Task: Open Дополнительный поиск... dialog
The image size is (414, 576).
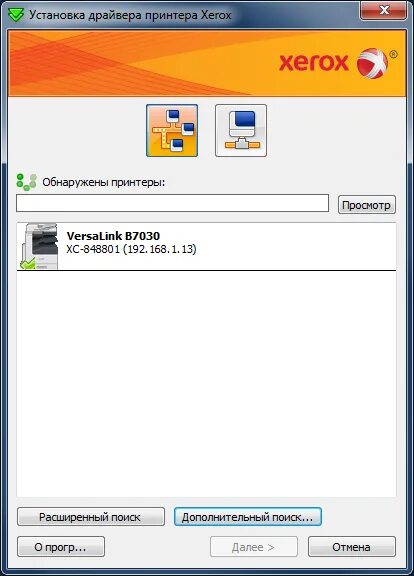Action: [248, 517]
